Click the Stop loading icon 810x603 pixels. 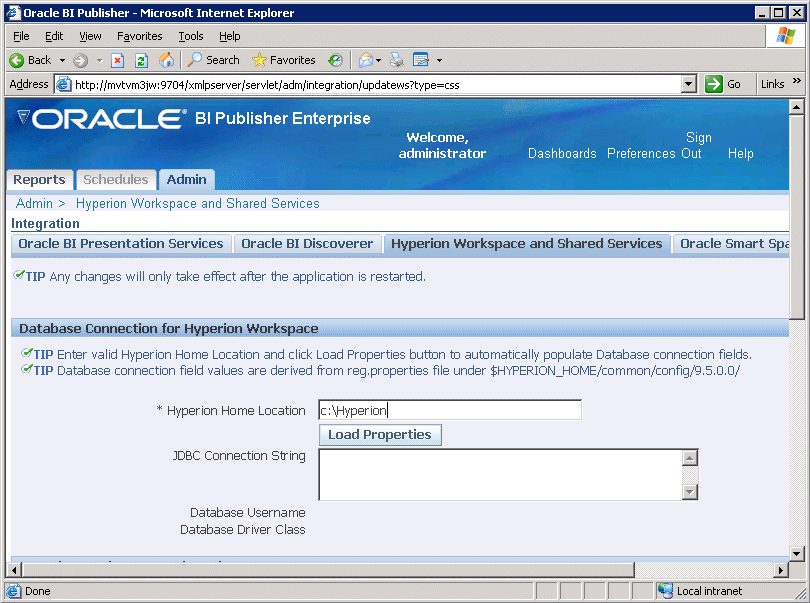[x=118, y=60]
